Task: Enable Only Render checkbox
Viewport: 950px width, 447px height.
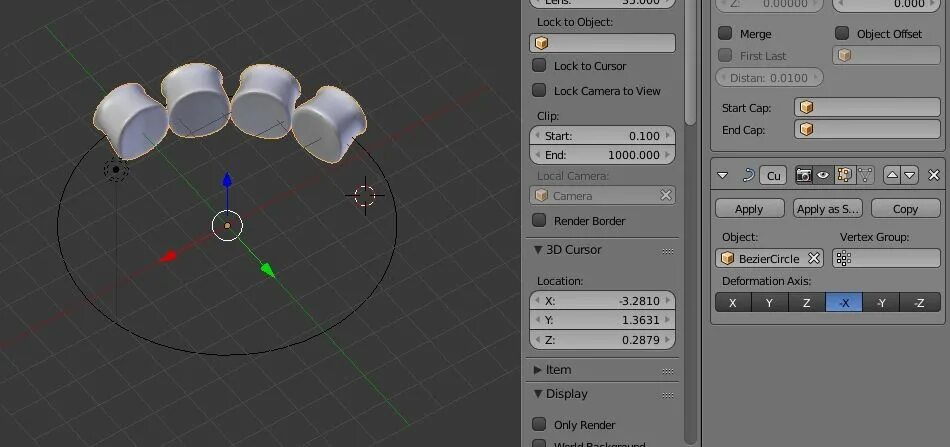Action: (x=539, y=424)
